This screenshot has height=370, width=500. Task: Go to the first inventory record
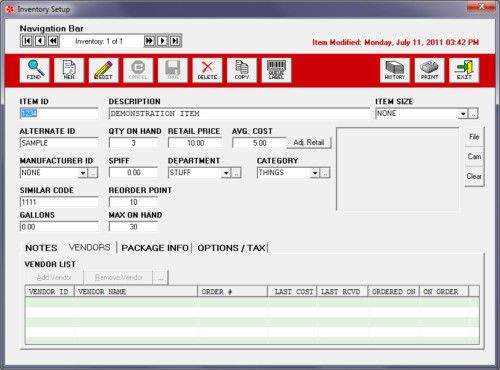click(27, 41)
